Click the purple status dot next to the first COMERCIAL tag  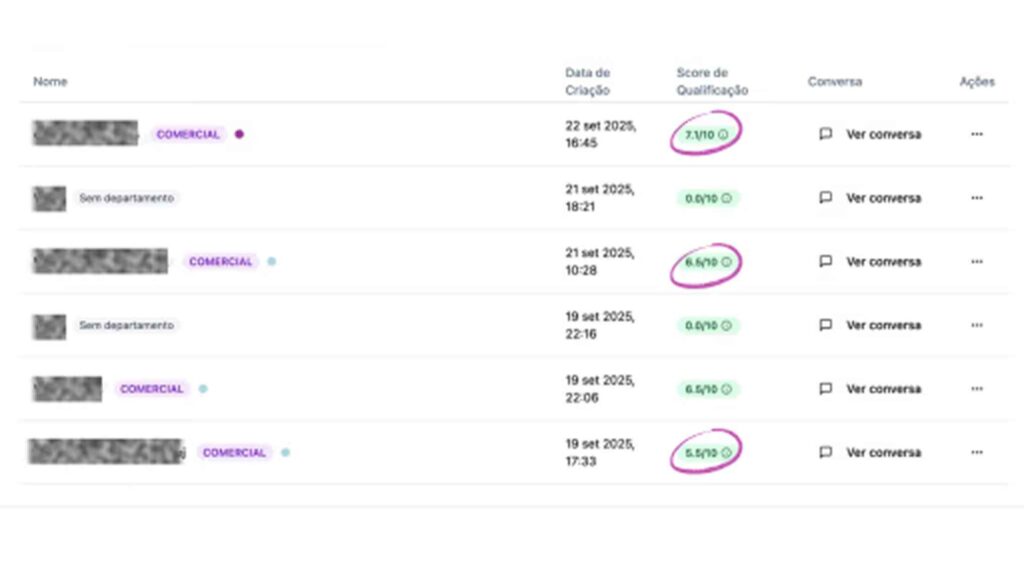(x=239, y=134)
